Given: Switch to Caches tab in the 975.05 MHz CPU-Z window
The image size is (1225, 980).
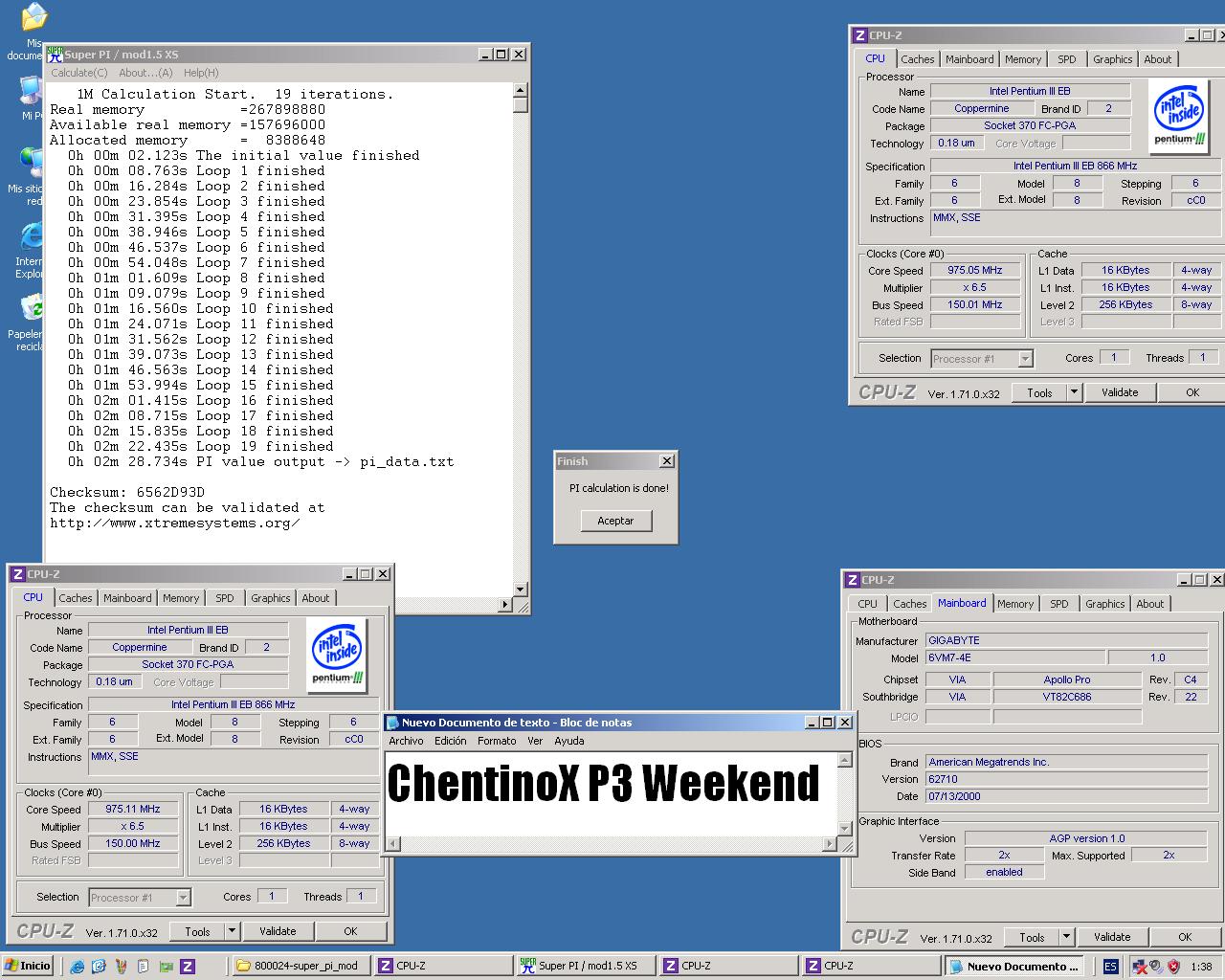Looking at the screenshot, I should 917,59.
